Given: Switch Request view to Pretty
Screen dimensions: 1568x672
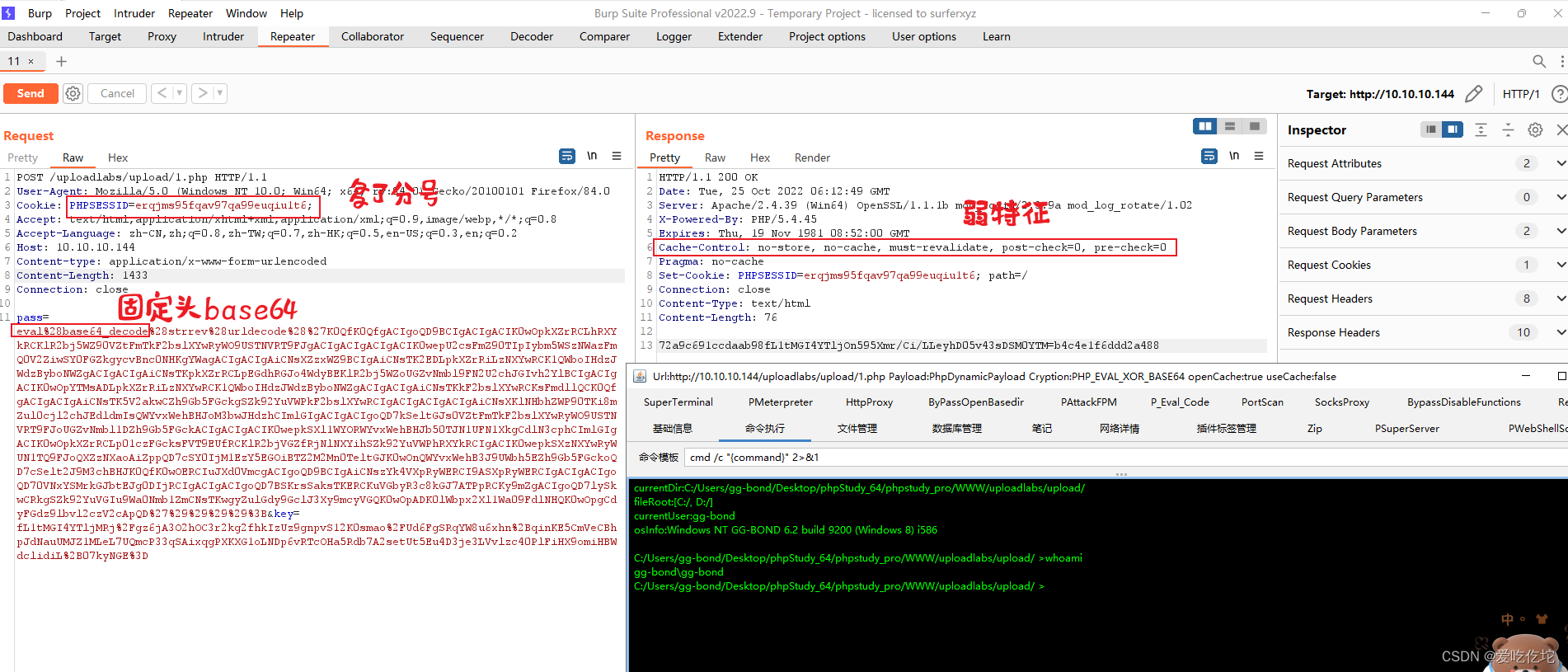Looking at the screenshot, I should coord(23,157).
